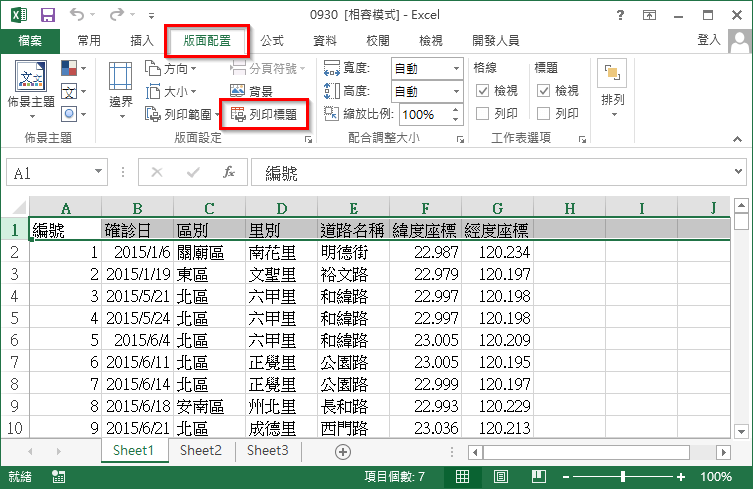Switch to the 開發人員 tab
The width and height of the screenshot is (753, 489).
click(x=496, y=41)
